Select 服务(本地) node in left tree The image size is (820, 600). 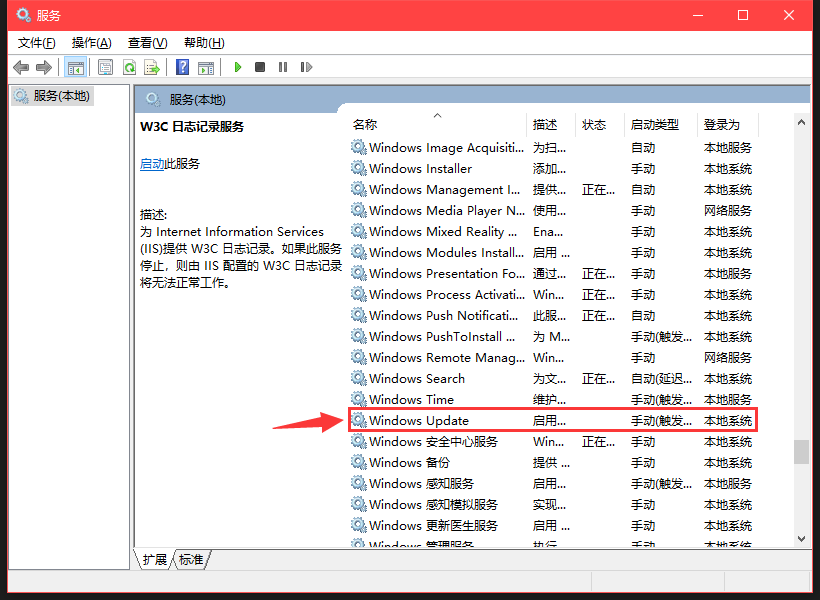(x=53, y=96)
